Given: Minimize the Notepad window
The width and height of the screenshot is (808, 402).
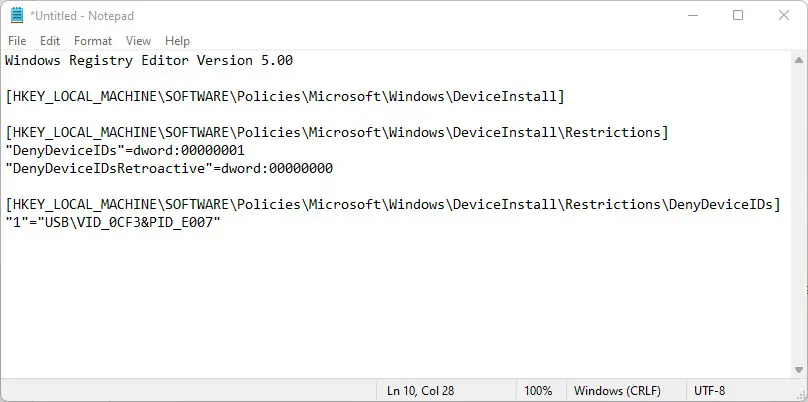Looking at the screenshot, I should (x=693, y=15).
